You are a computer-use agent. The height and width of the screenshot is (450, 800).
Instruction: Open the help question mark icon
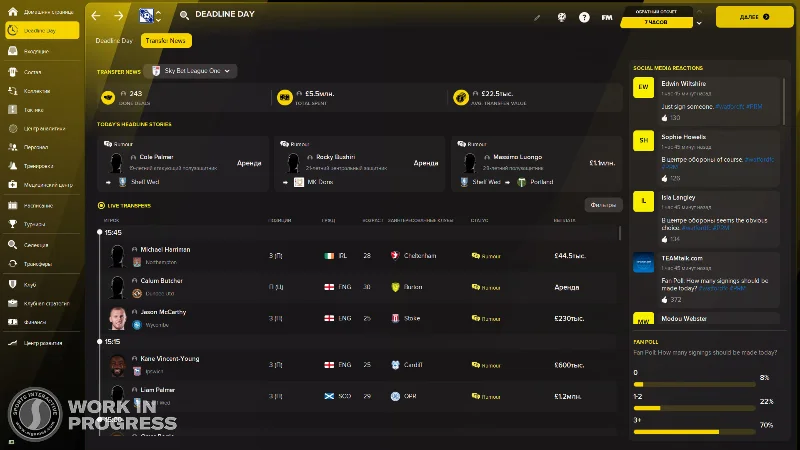tap(584, 17)
